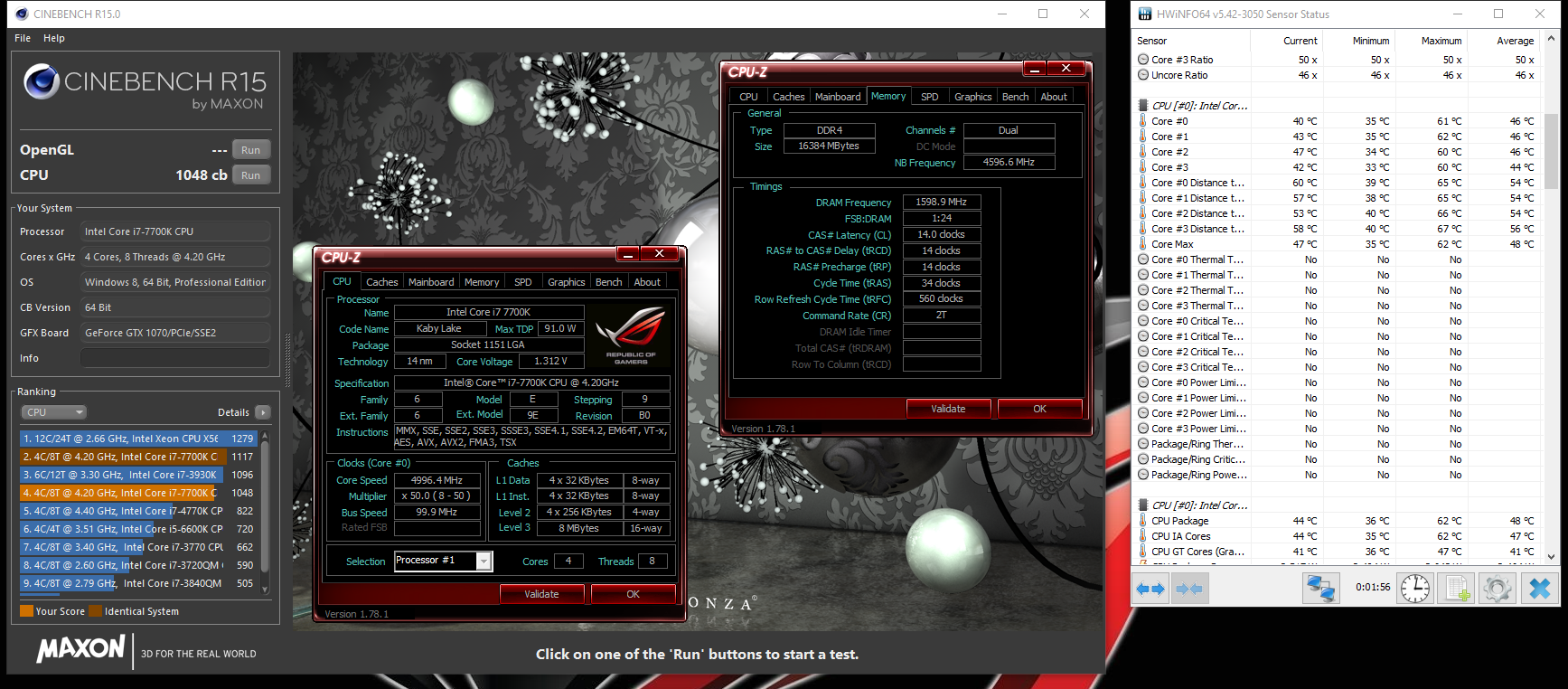The width and height of the screenshot is (1568, 689).
Task: Click the thermometer icon beside CPU GT Cores
Action: tap(1143, 552)
